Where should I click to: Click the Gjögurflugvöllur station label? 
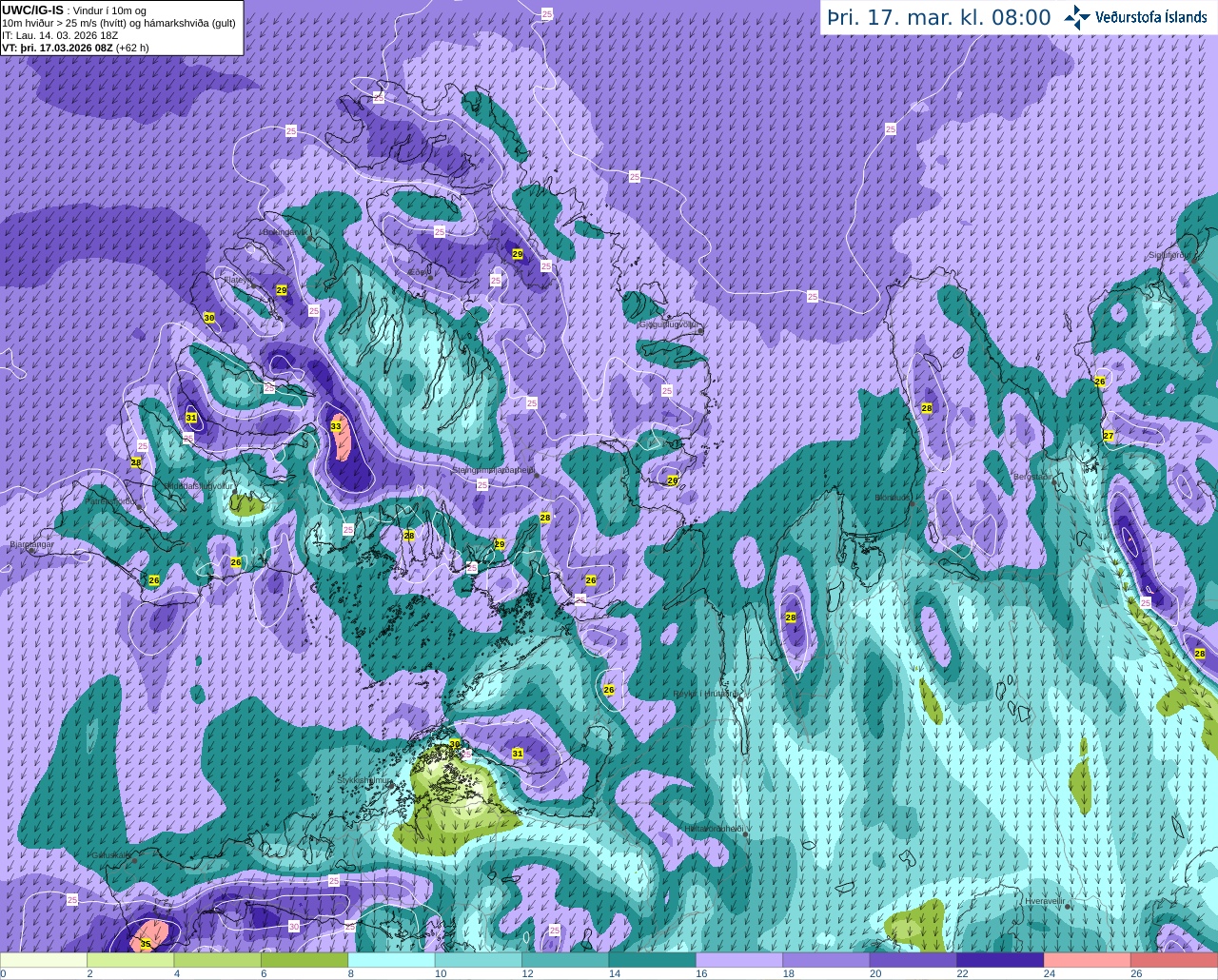[x=669, y=324]
